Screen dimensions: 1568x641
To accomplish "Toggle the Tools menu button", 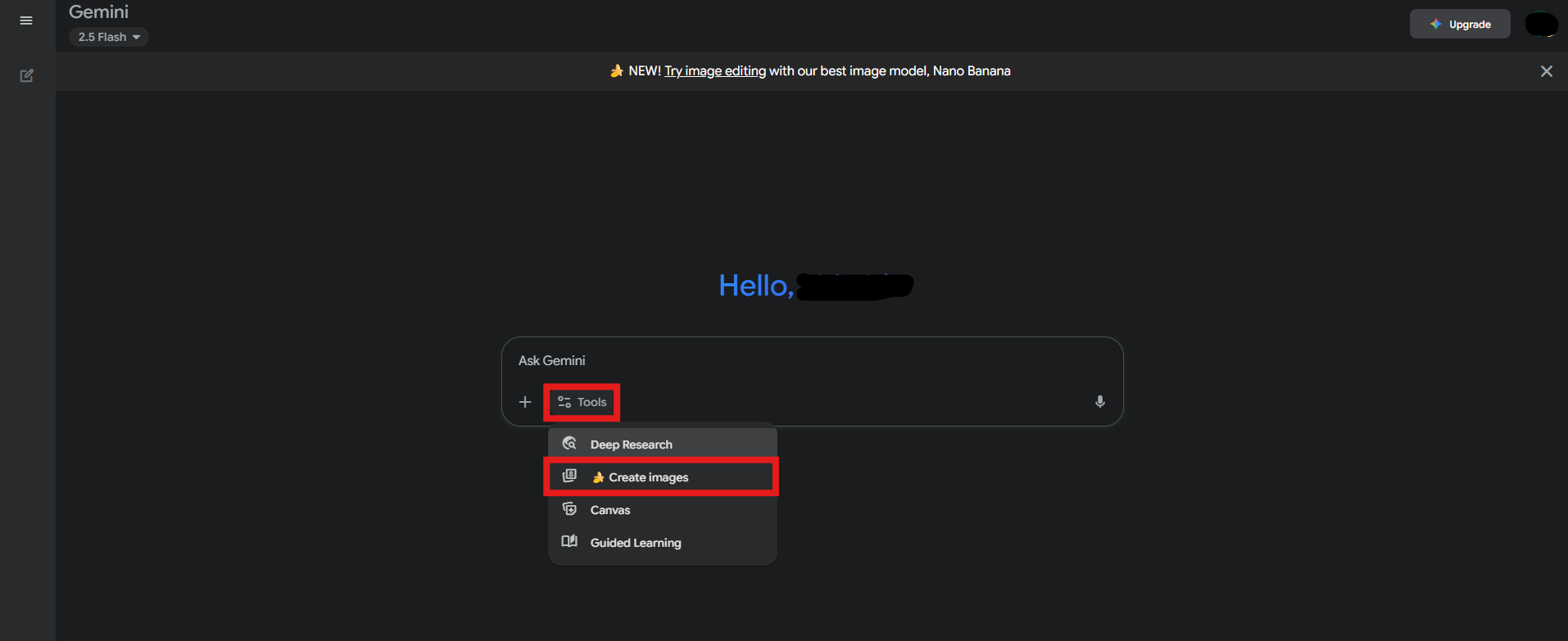I will tap(582, 402).
